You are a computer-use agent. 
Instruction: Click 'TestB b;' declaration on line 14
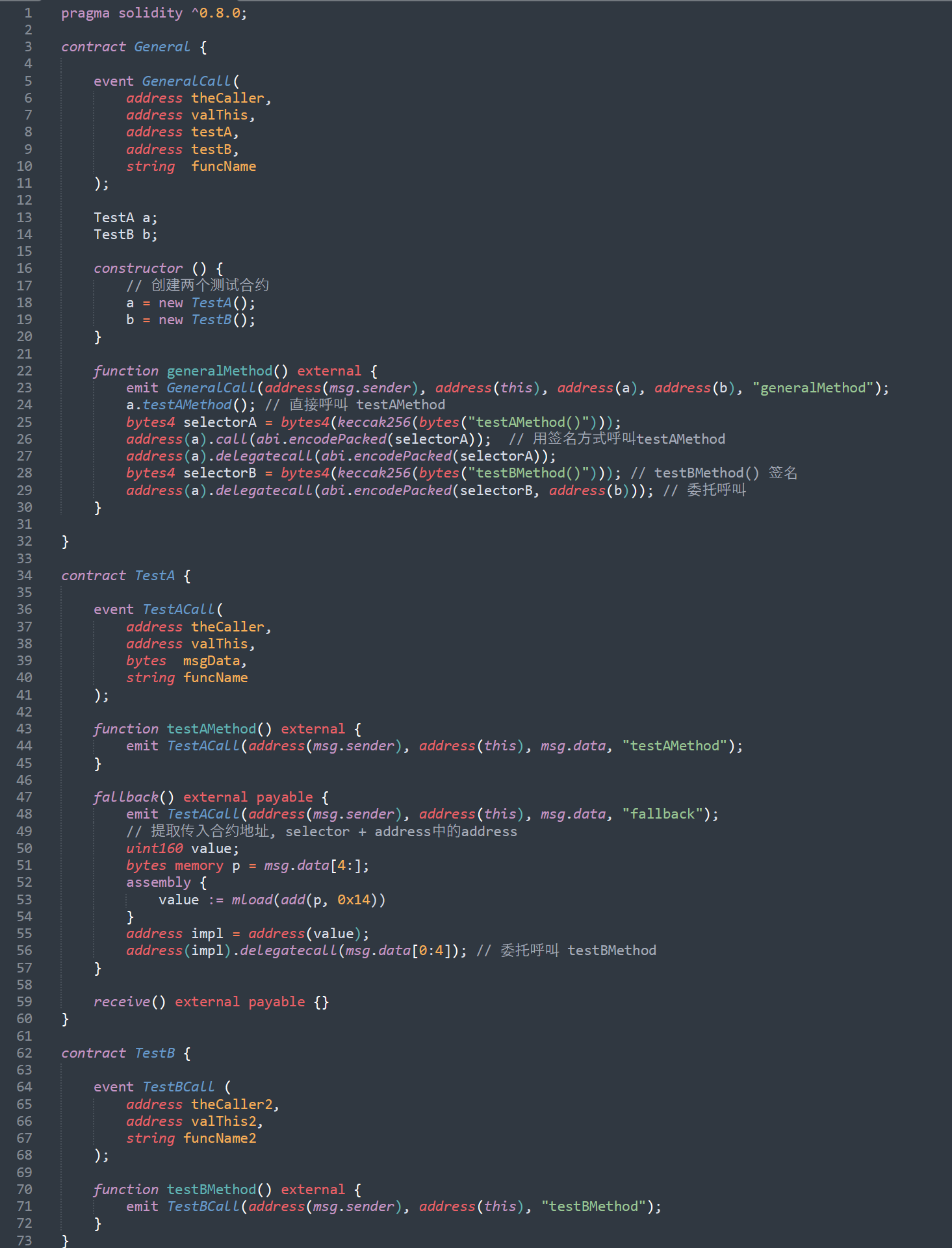coord(126,235)
